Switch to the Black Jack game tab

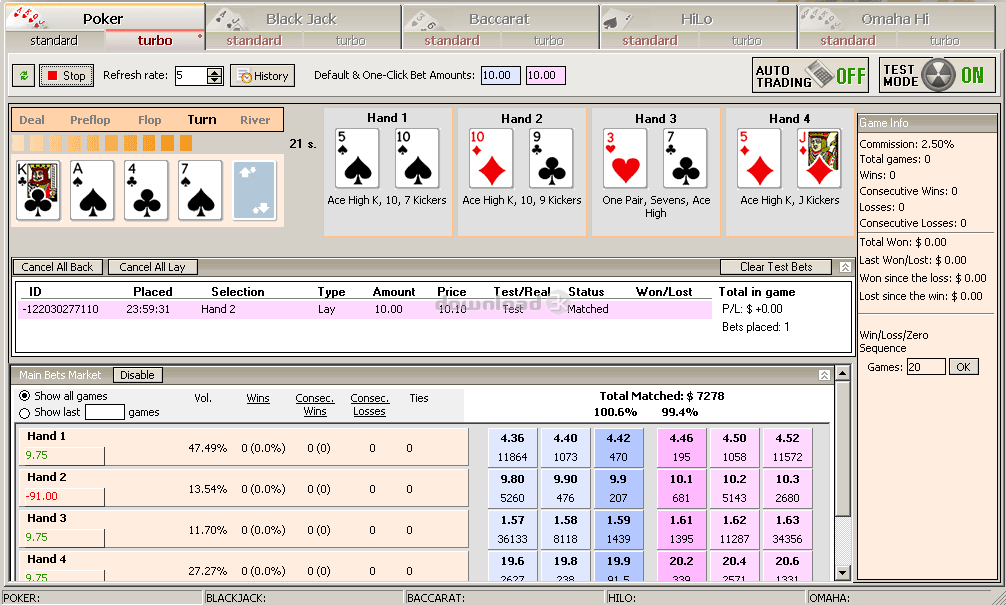tap(301, 19)
